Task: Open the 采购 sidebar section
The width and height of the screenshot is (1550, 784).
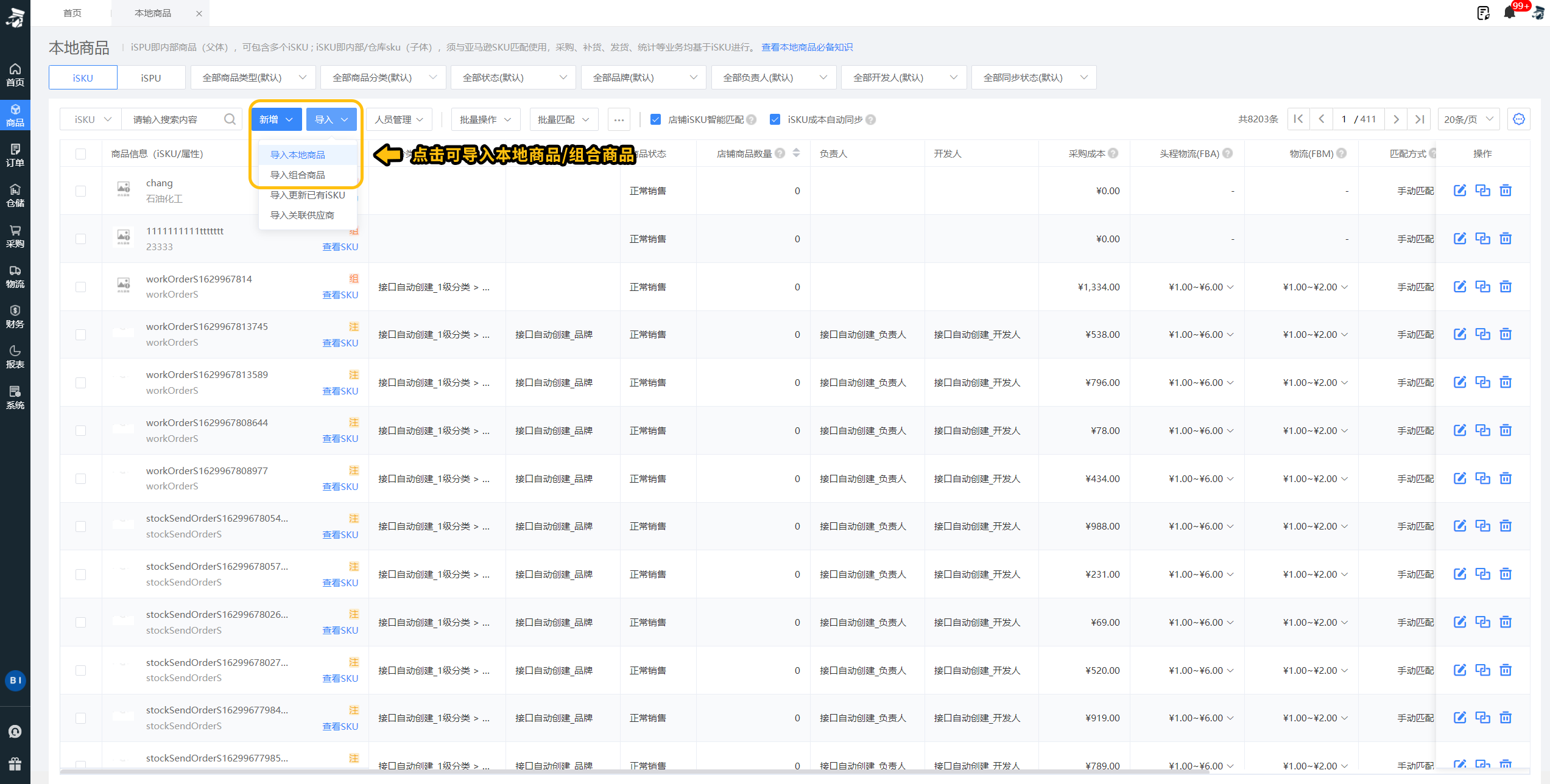Action: pyautogui.click(x=15, y=236)
